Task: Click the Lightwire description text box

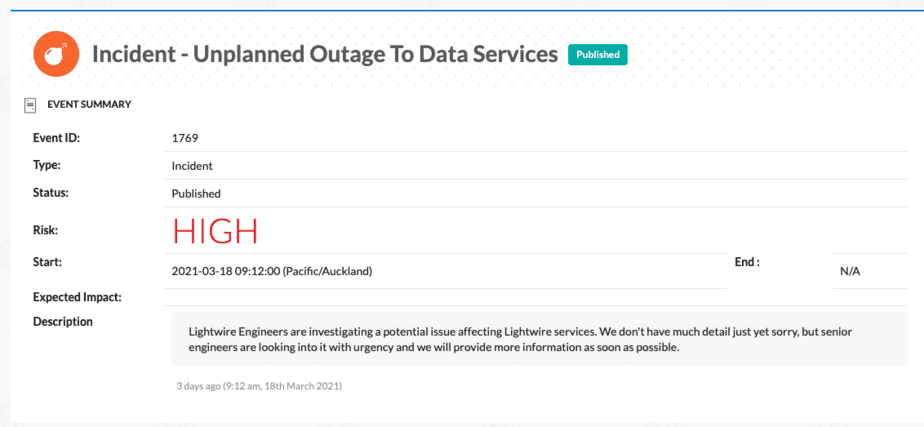Action: click(539, 339)
